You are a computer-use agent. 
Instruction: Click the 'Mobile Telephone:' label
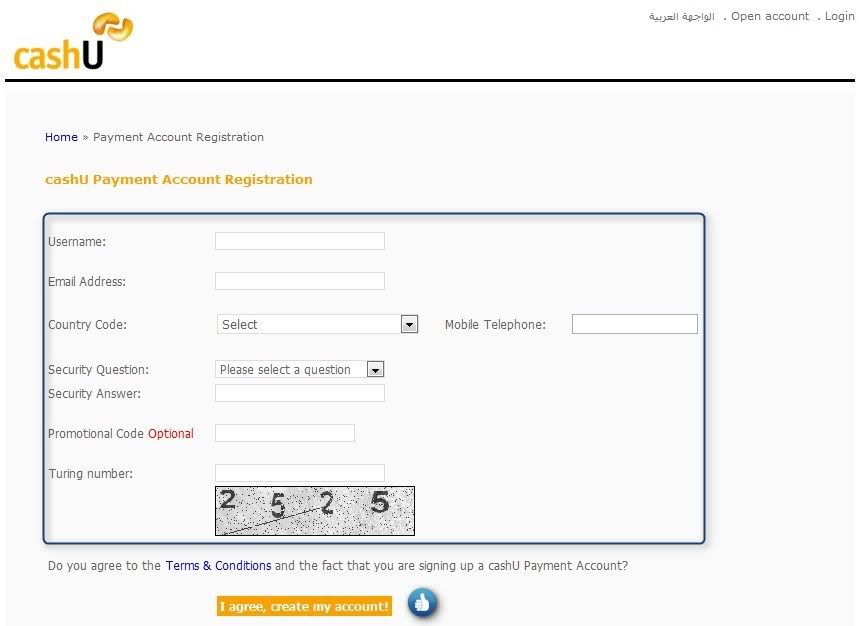495,325
